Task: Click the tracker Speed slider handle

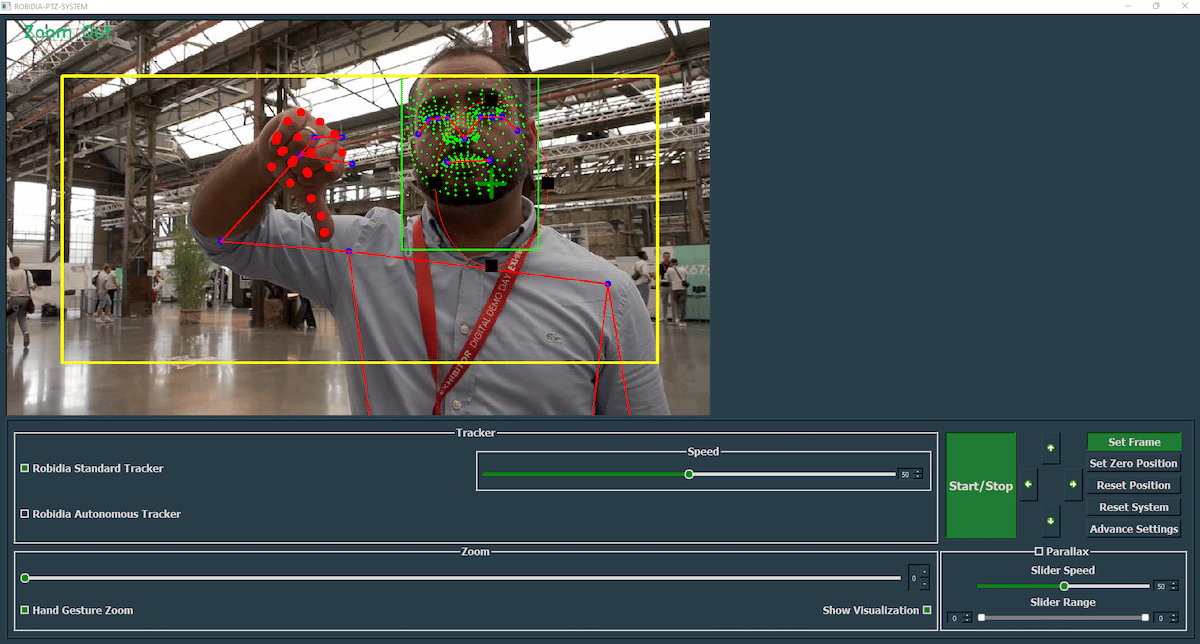Action: click(x=689, y=474)
